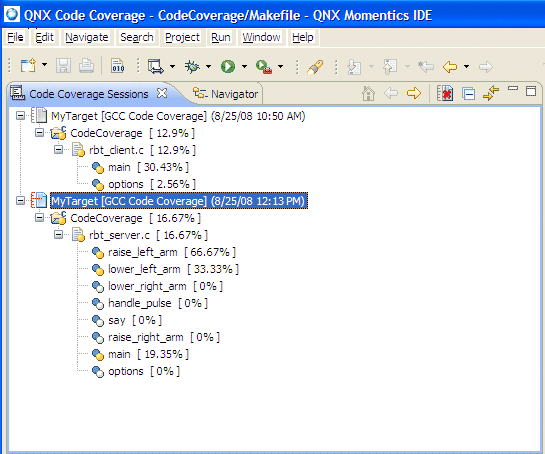Click the Home icon in view toolbar
Image resolution: width=545 pixels, height=454 pixels.
[x=368, y=93]
